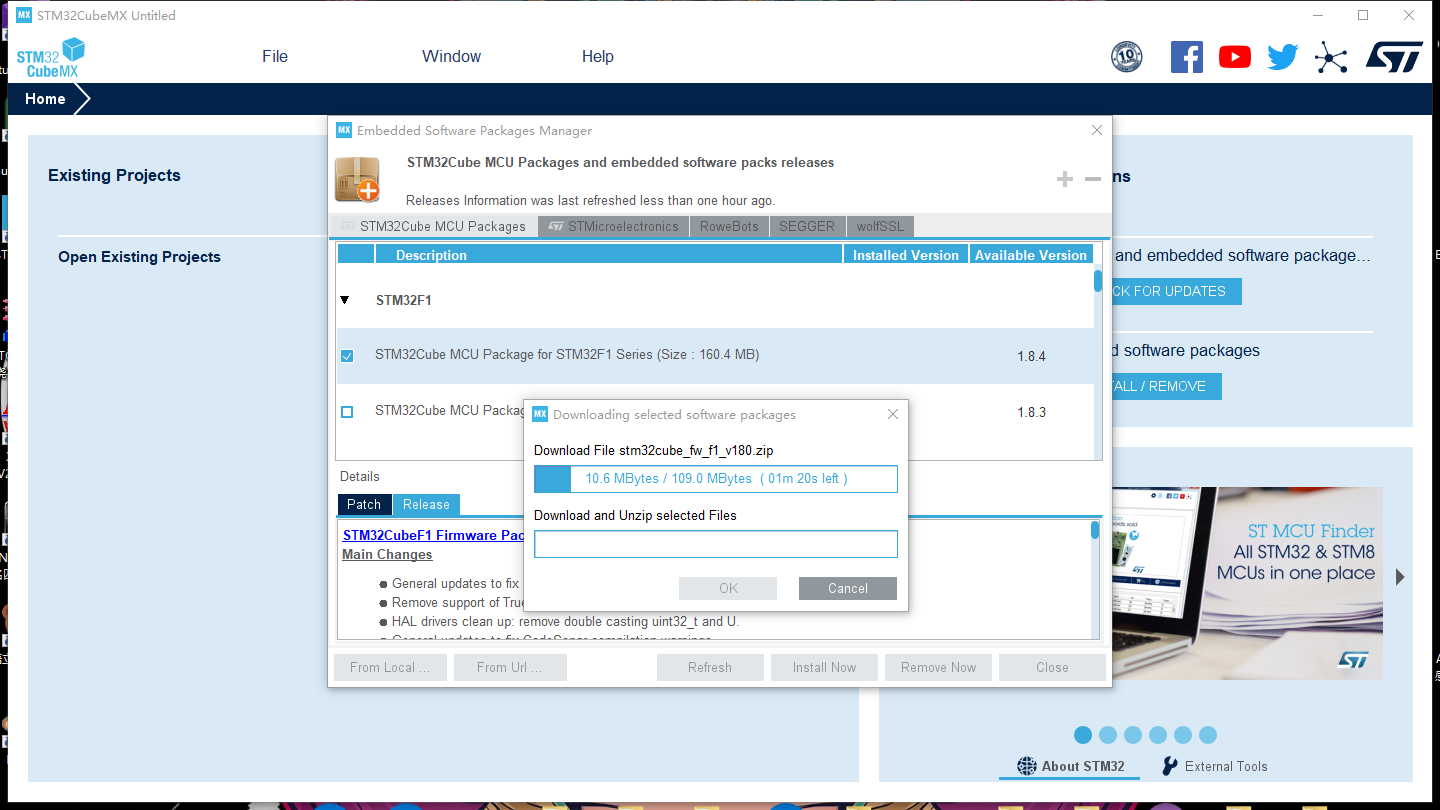The width and height of the screenshot is (1440, 810).
Task: Click the ST community network icon
Action: click(1331, 57)
